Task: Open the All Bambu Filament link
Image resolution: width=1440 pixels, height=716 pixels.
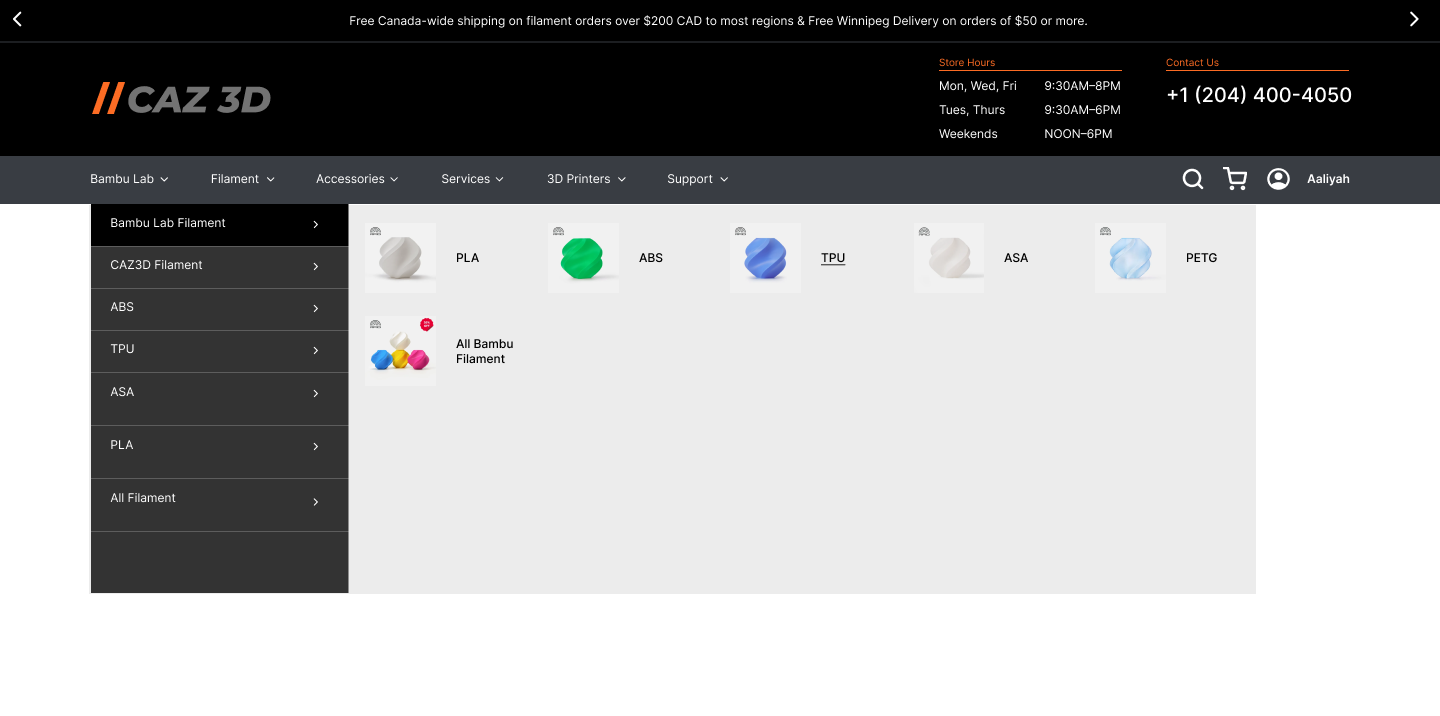Action: (484, 351)
